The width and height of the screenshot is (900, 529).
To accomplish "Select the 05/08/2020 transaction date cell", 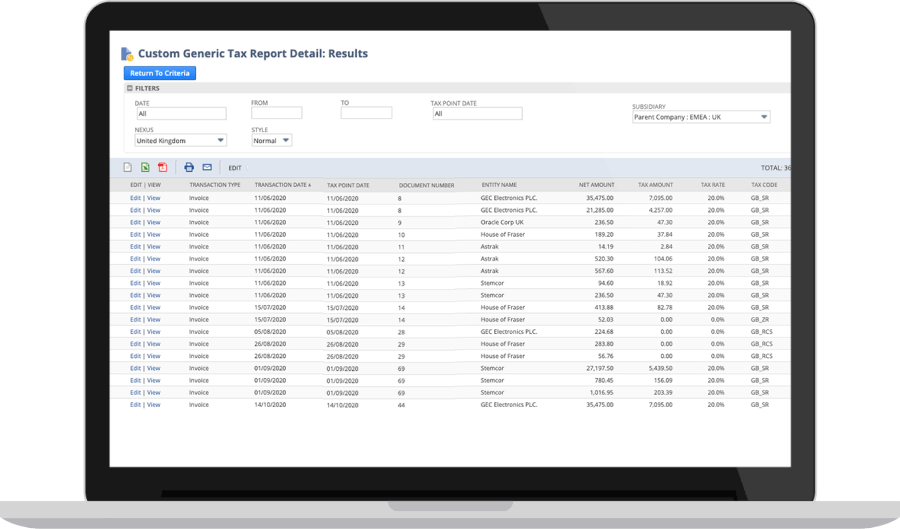I will pyautogui.click(x=270, y=332).
